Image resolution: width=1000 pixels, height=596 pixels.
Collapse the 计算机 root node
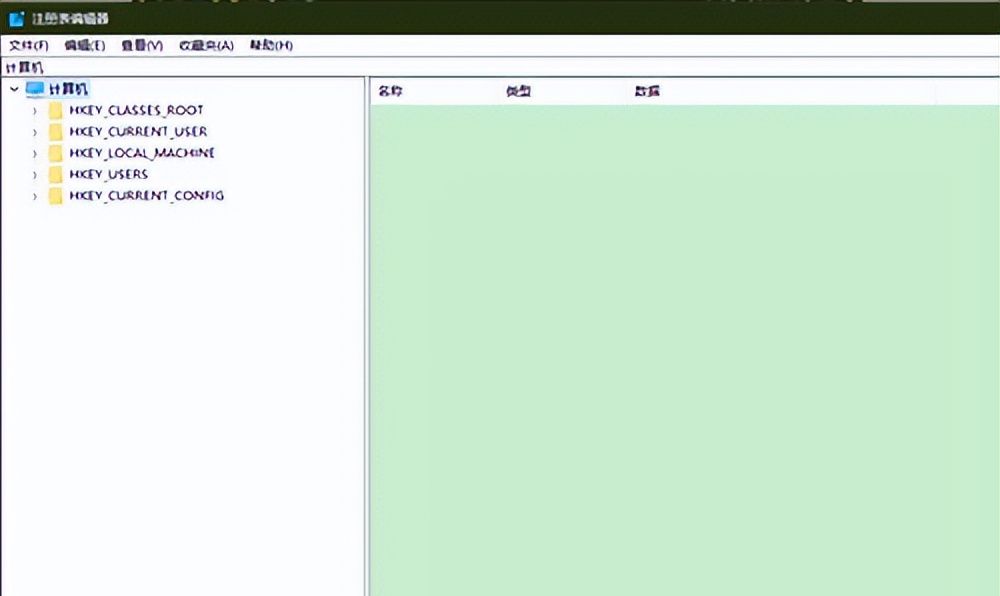(12, 88)
